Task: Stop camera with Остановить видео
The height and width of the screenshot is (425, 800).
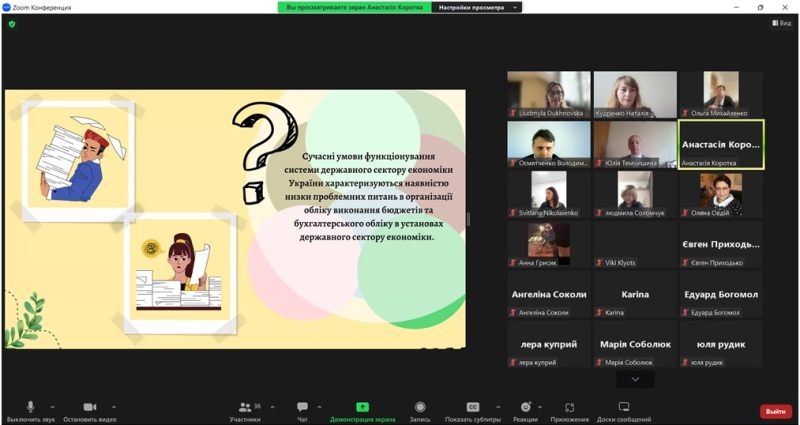Action: pyautogui.click(x=90, y=412)
